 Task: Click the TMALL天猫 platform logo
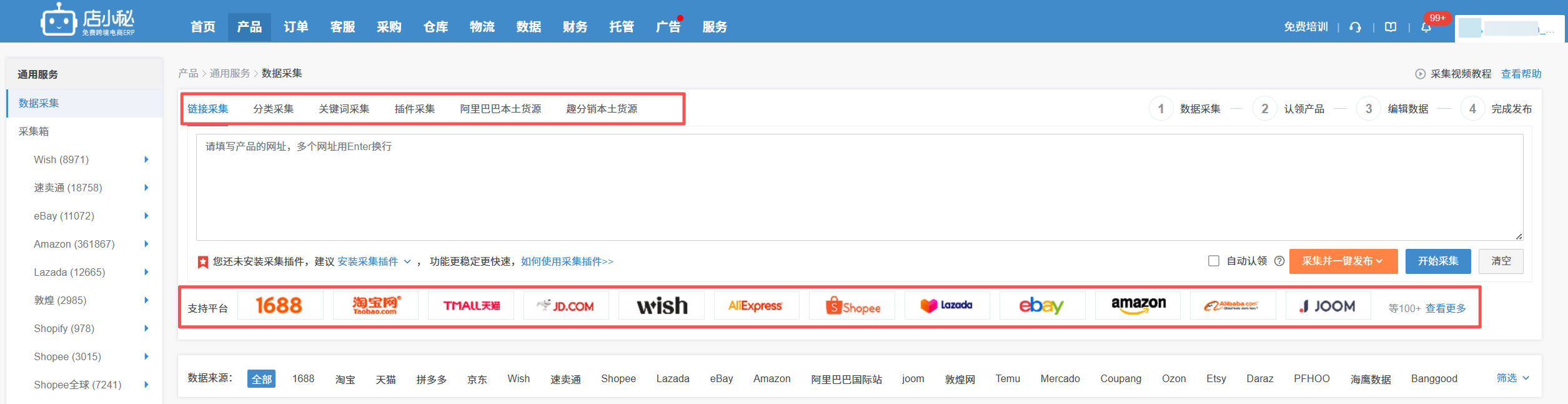[x=471, y=306]
